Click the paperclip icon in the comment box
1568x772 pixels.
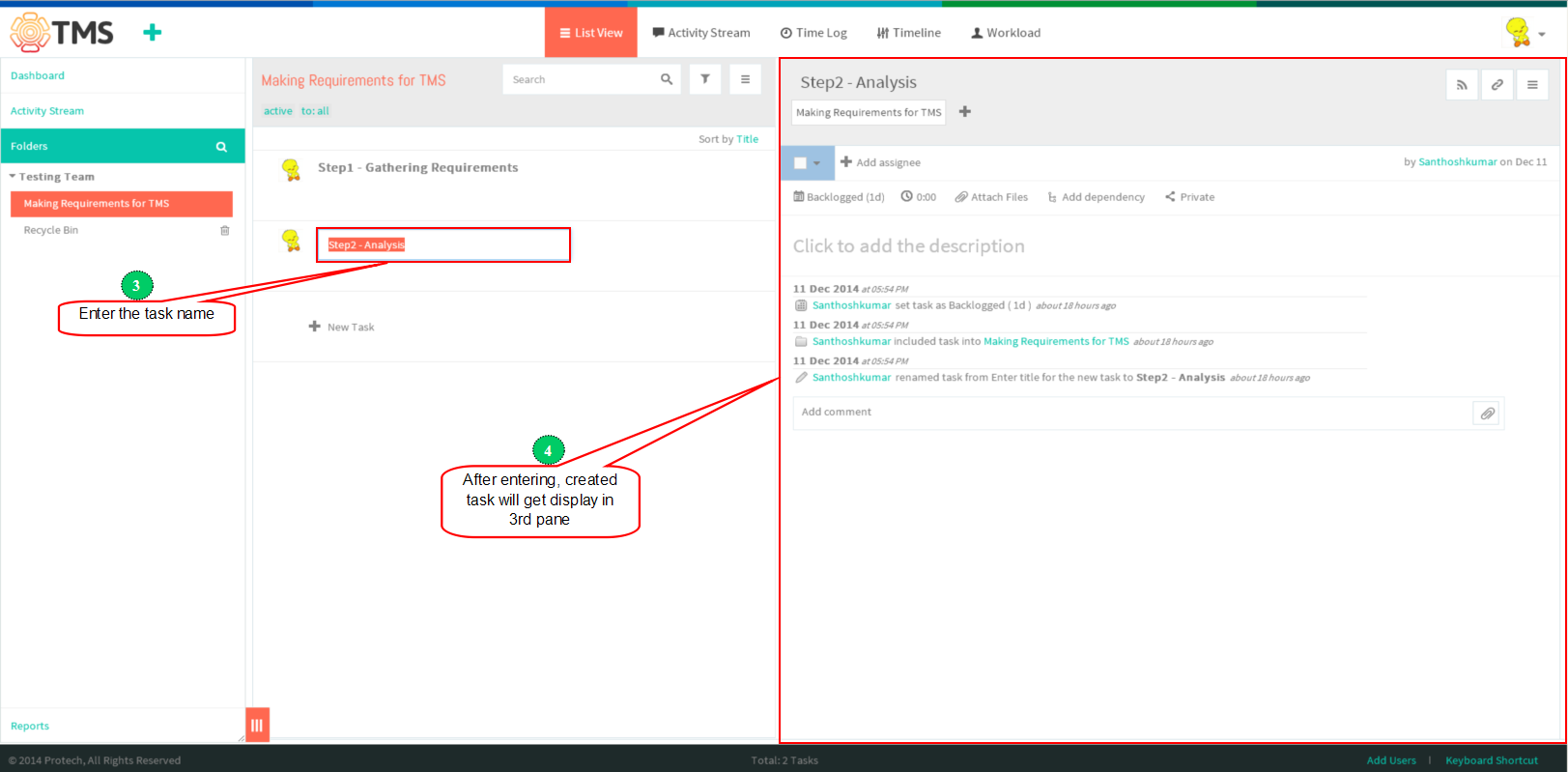(1488, 414)
